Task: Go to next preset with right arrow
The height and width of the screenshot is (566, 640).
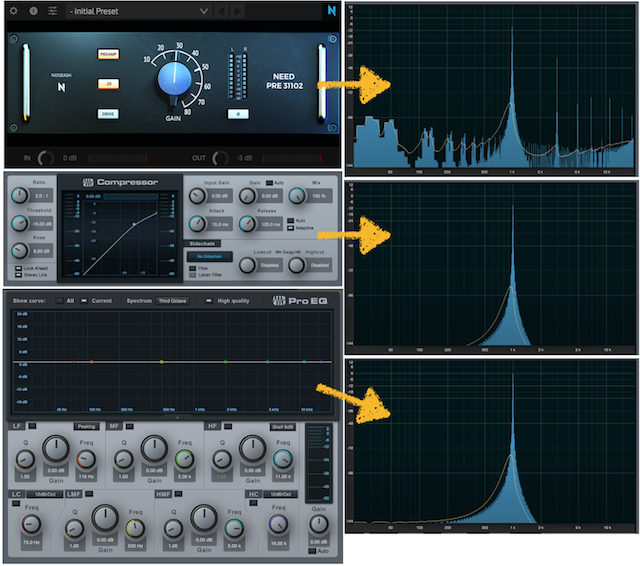Action: pos(237,11)
